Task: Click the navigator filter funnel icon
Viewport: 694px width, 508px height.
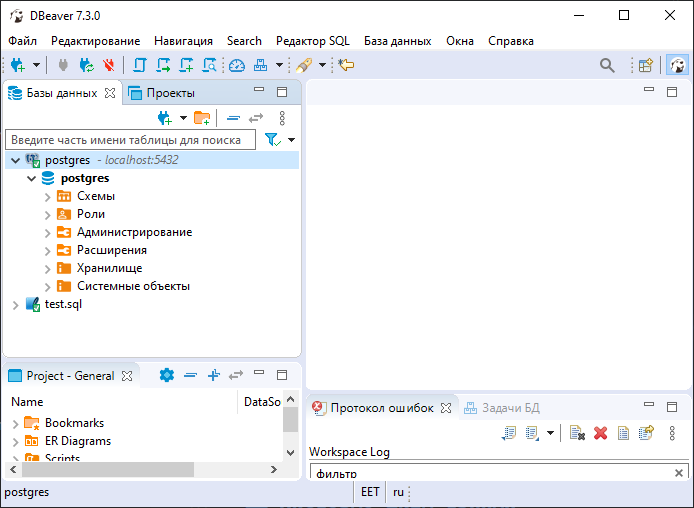Action: tap(273, 140)
